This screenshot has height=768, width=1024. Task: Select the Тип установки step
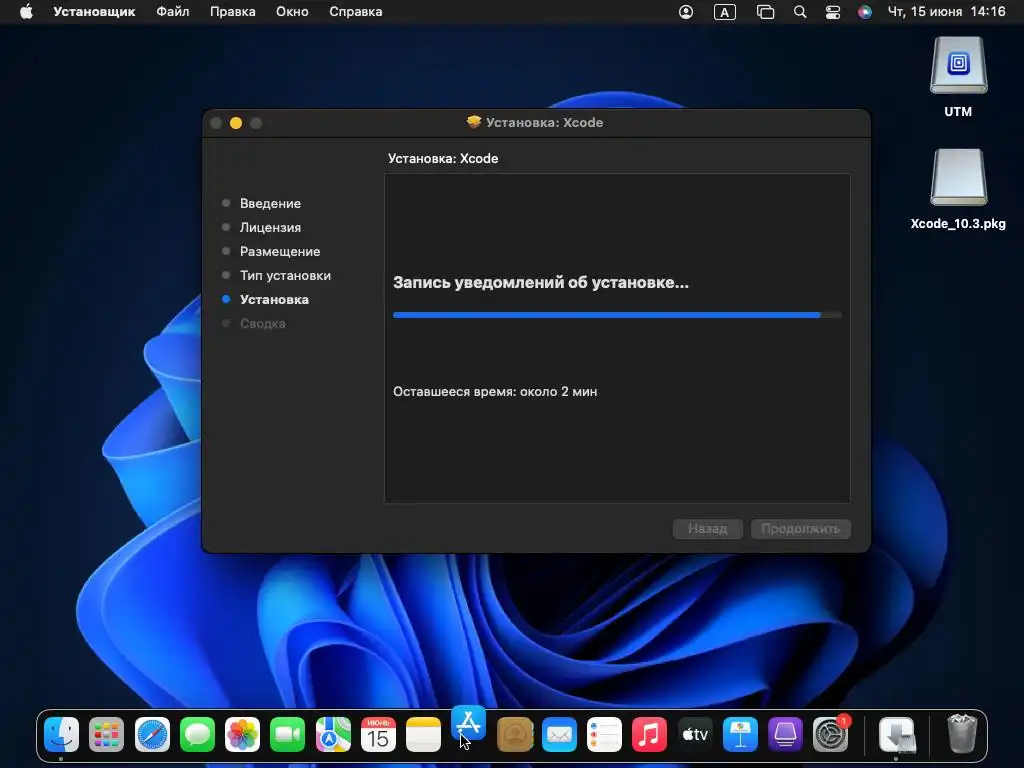pyautogui.click(x=285, y=276)
